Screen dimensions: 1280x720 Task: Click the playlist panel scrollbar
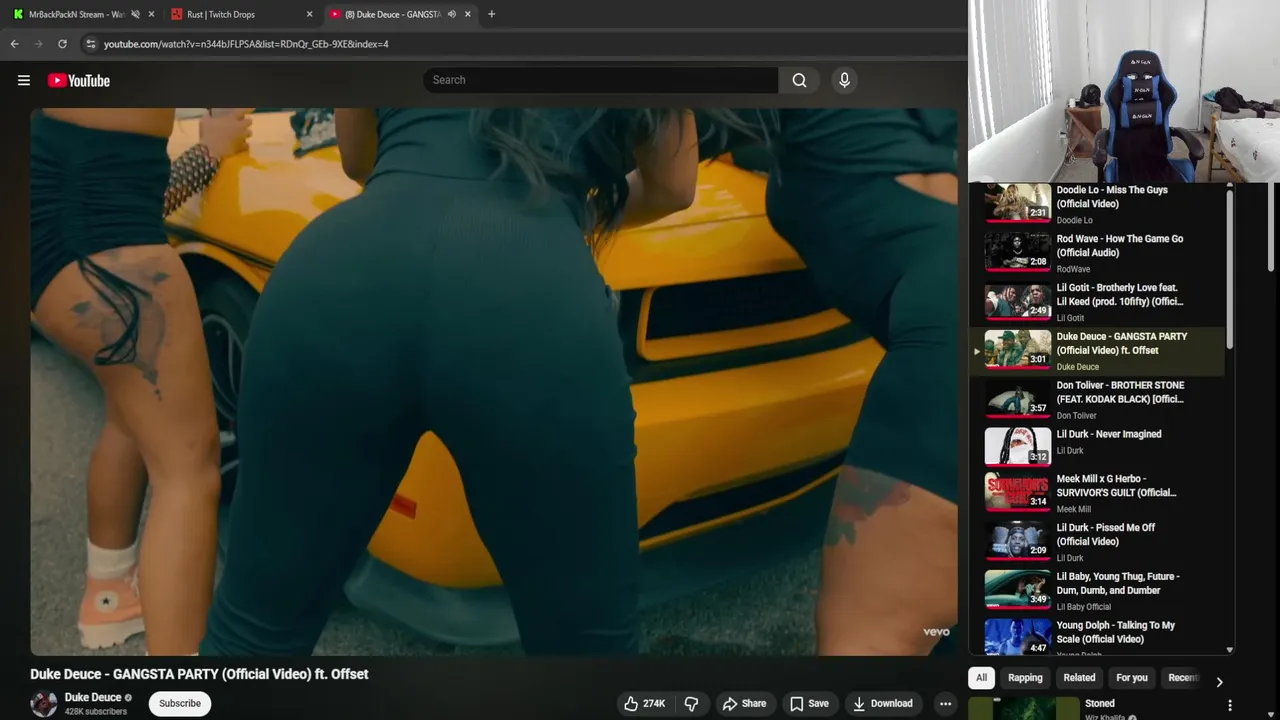coord(1230,270)
